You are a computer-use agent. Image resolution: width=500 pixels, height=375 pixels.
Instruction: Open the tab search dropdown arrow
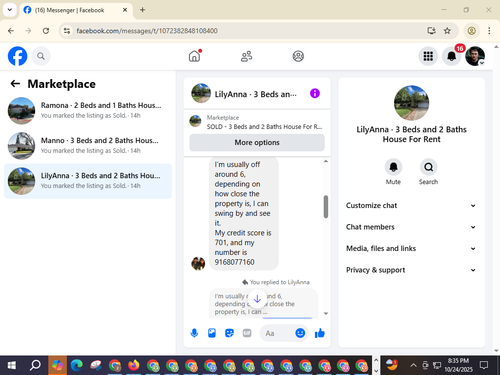click(x=10, y=10)
